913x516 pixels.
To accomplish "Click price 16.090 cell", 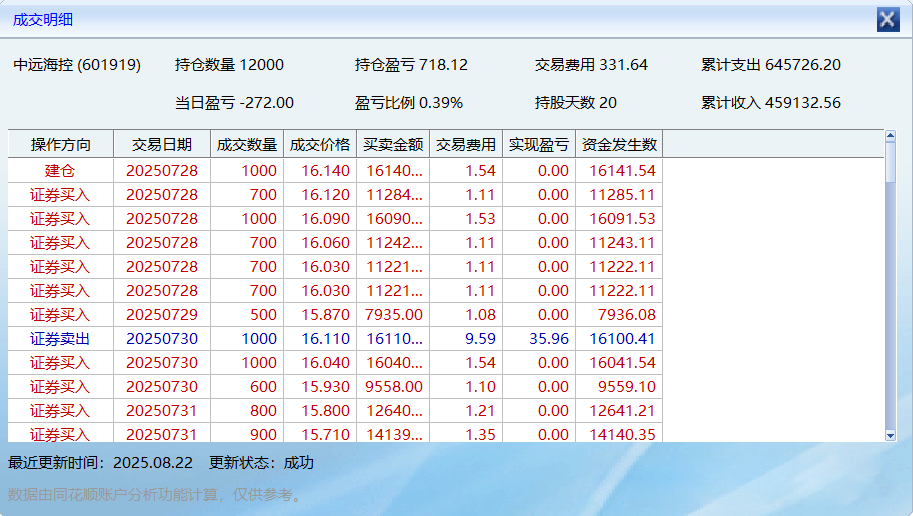I will (x=320, y=218).
